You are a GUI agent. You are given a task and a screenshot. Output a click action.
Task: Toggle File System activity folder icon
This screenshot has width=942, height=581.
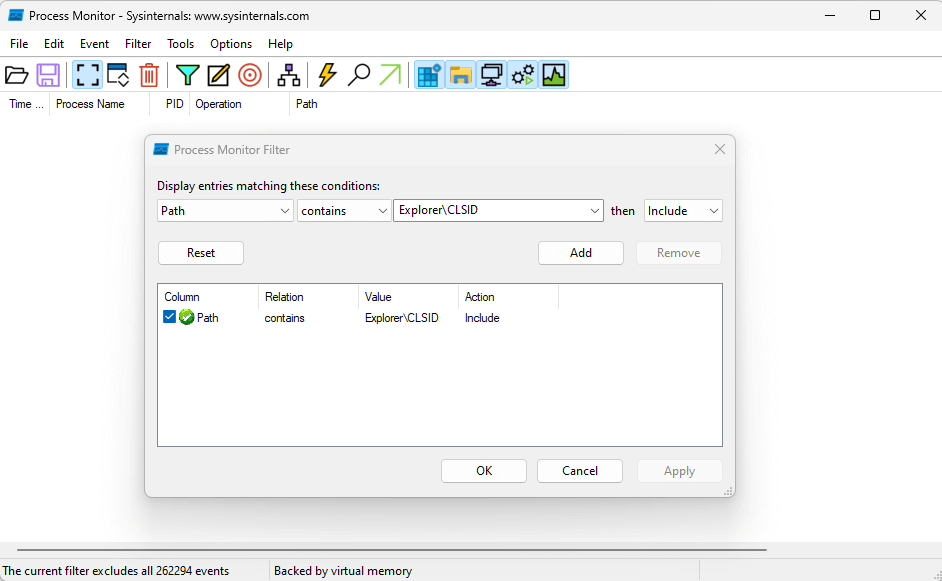[460, 75]
